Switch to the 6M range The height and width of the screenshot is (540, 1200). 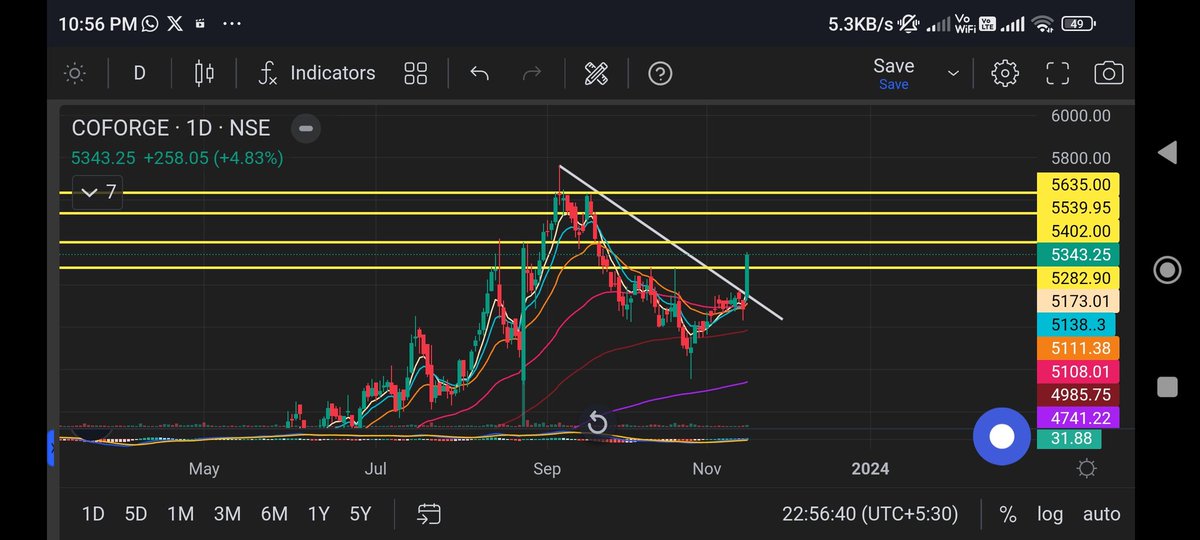(x=274, y=514)
